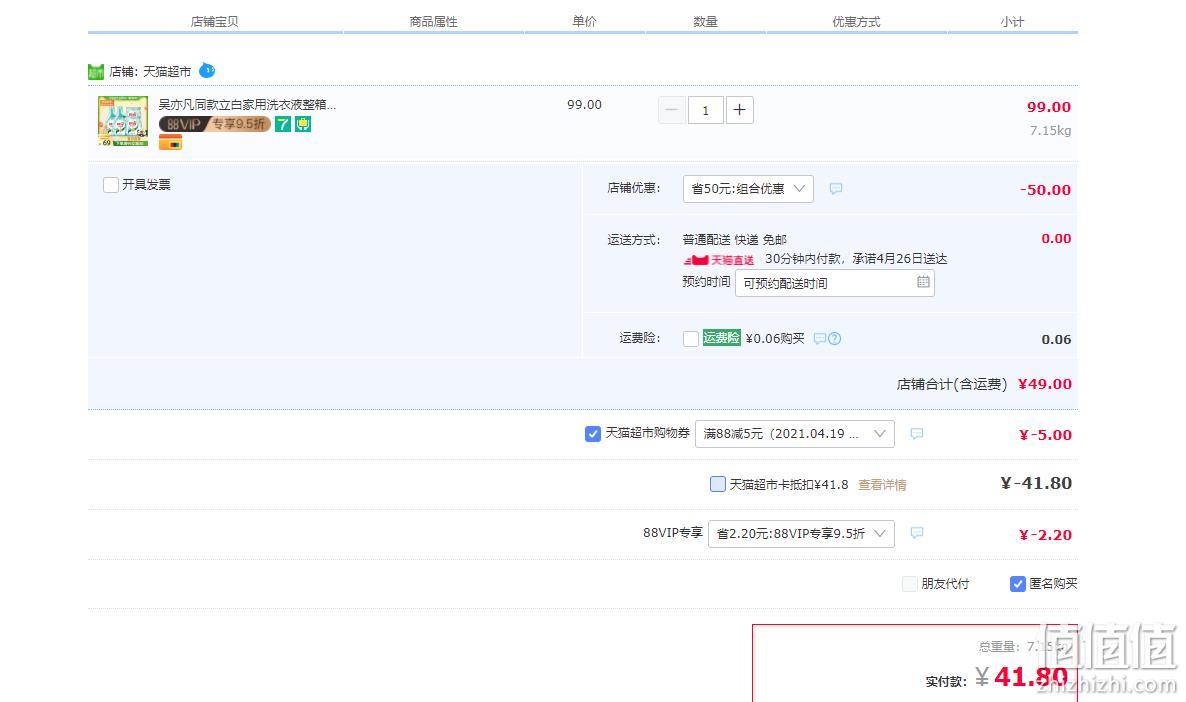This screenshot has width=1186, height=702.
Task: Click the 88VIP 专享9.5折 badge
Action: (215, 124)
